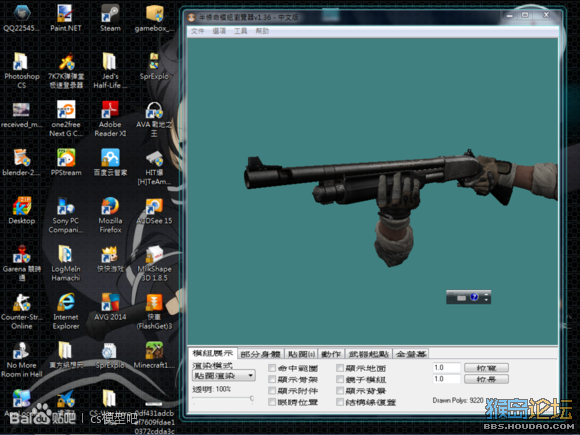580x435 pixels.
Task: Open the 工具 tools menu
Action: pyautogui.click(x=240, y=31)
